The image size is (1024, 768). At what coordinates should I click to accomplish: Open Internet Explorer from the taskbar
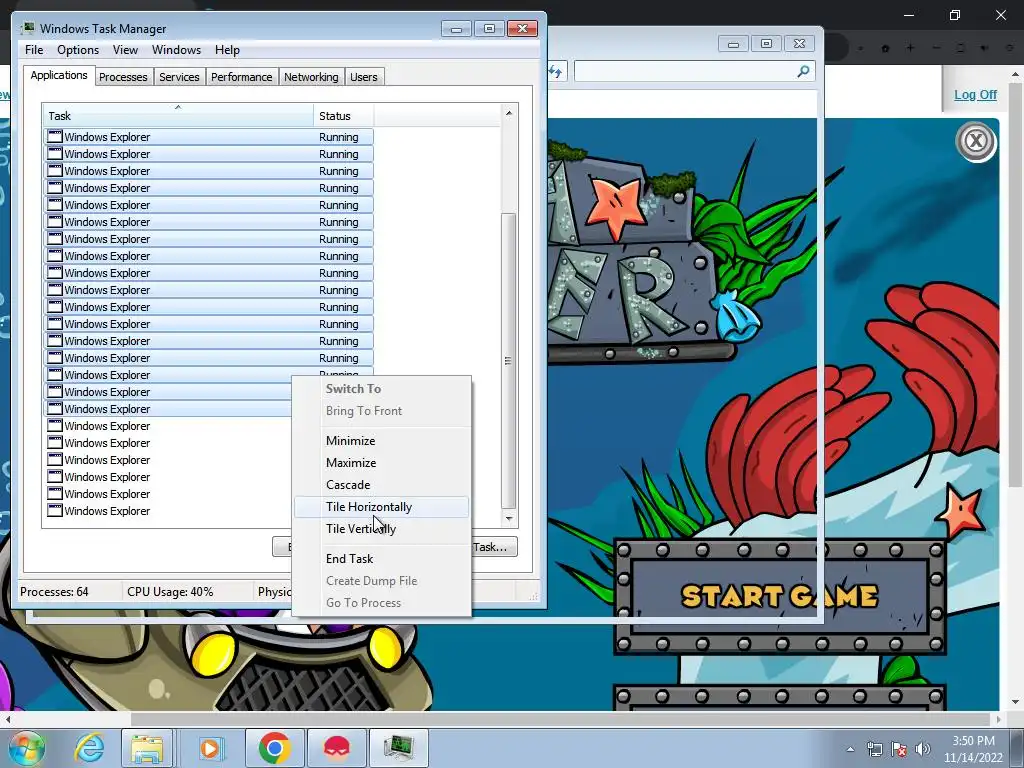click(89, 747)
